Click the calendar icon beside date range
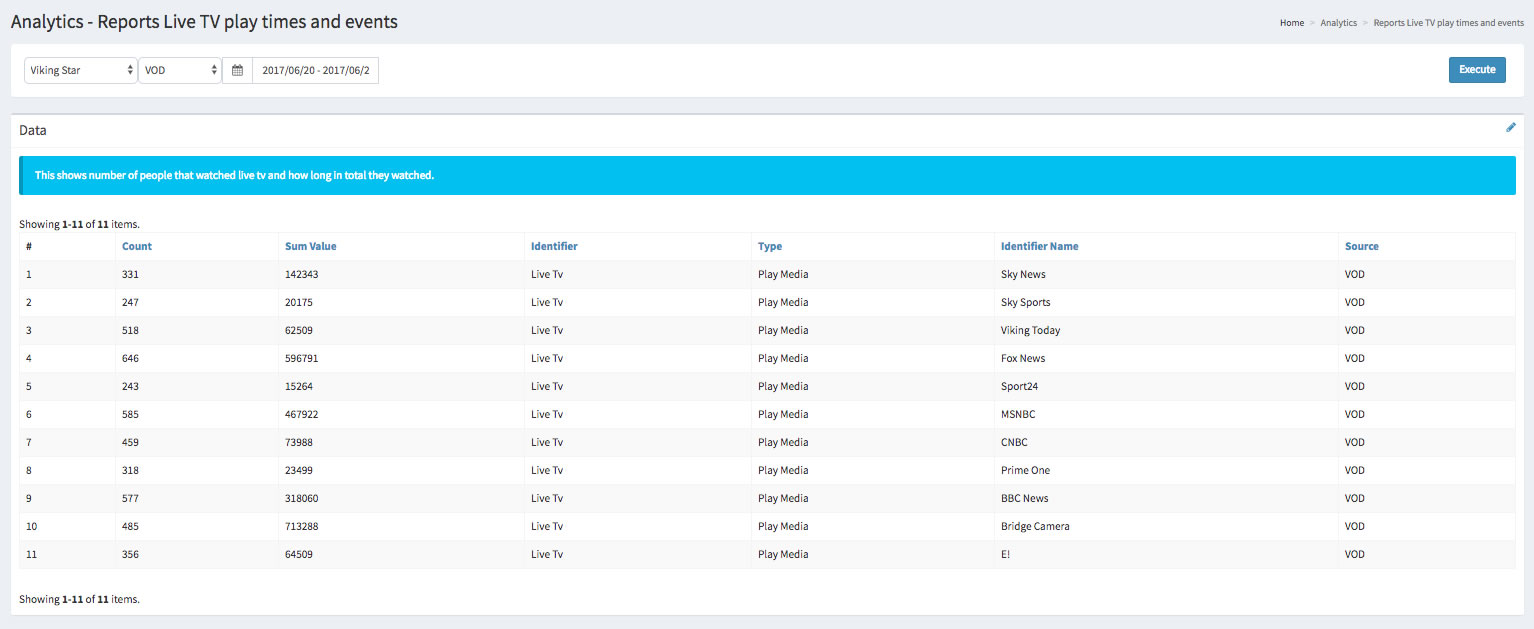1534x629 pixels. point(237,71)
